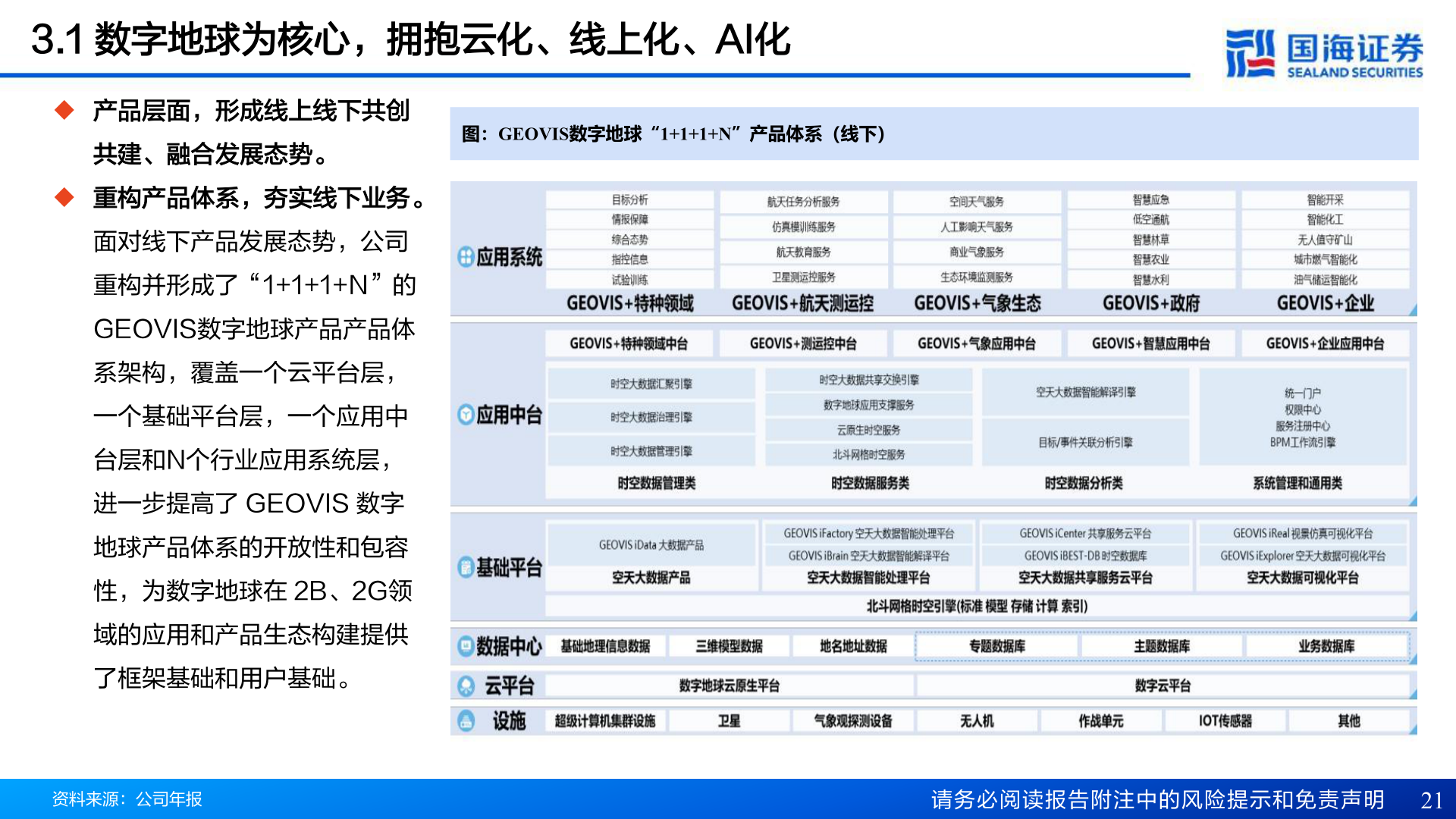Click the 其他 cell in 设施 row
This screenshot has height=819, width=1456.
click(1349, 720)
